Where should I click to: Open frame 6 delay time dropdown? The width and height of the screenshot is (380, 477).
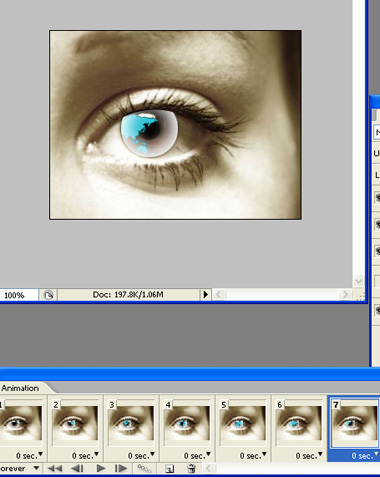tap(310, 455)
